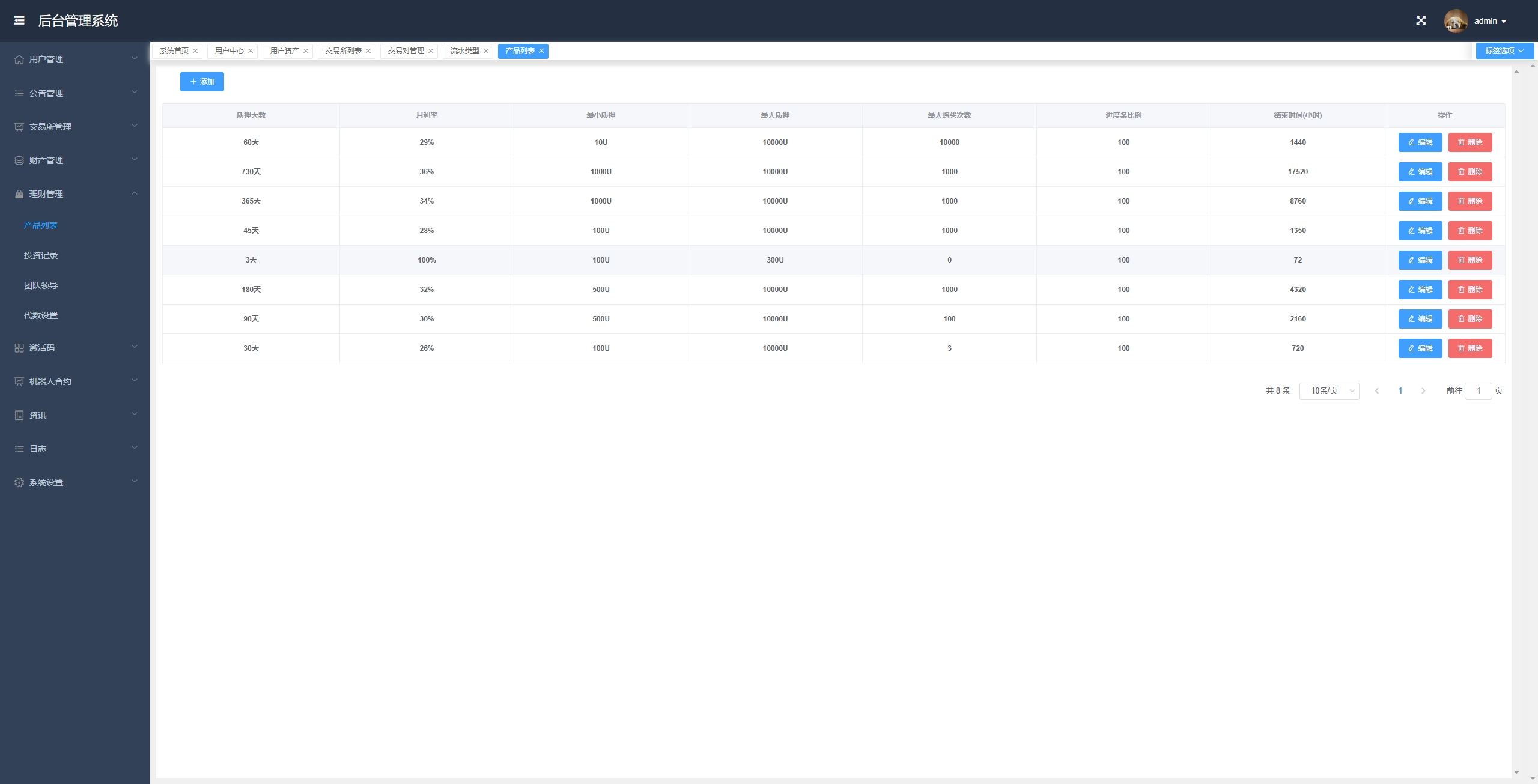Expand the 用户管理 sidebar menu
The image size is (1538, 784).
pyautogui.click(x=74, y=59)
